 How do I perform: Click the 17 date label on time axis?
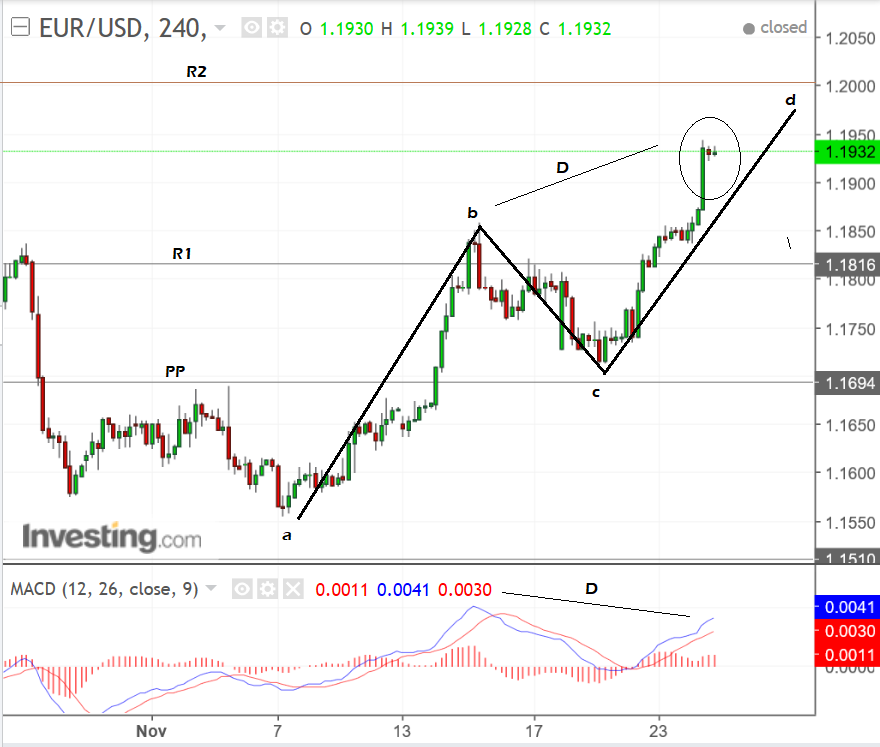click(534, 731)
